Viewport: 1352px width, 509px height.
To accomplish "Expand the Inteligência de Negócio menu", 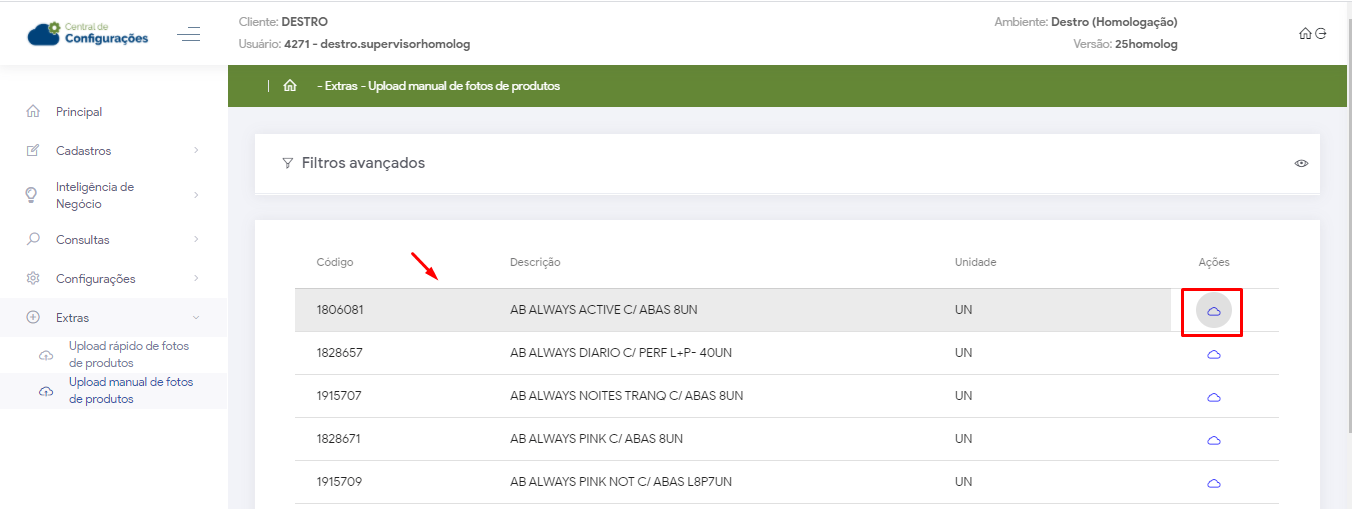I will 112,195.
